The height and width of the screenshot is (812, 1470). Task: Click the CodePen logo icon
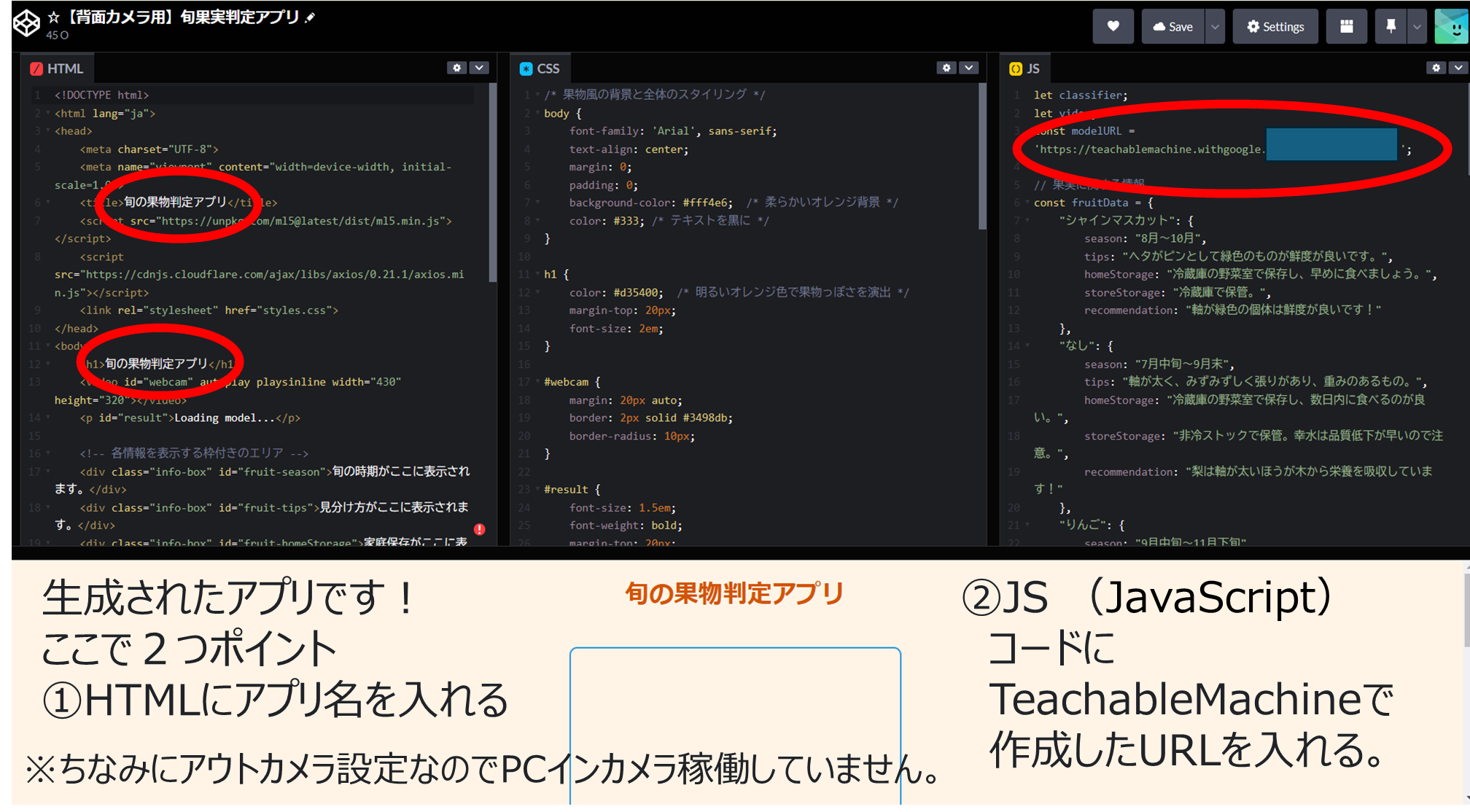click(26, 23)
